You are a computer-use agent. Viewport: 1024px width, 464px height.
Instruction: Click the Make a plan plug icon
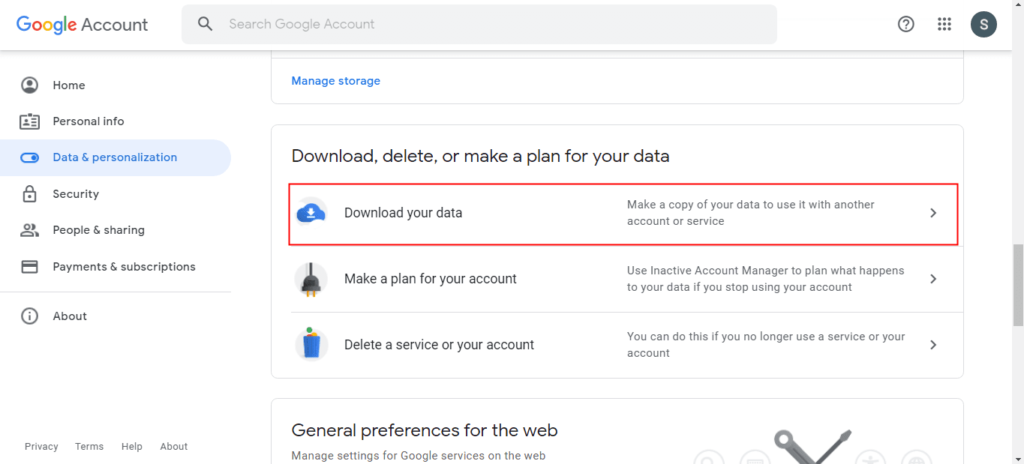pos(312,279)
